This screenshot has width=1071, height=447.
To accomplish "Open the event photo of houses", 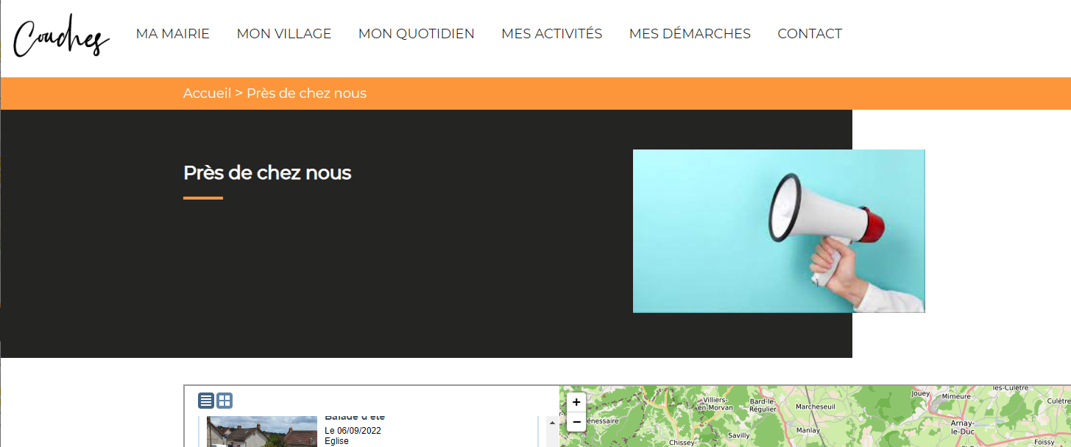I will 262,431.
